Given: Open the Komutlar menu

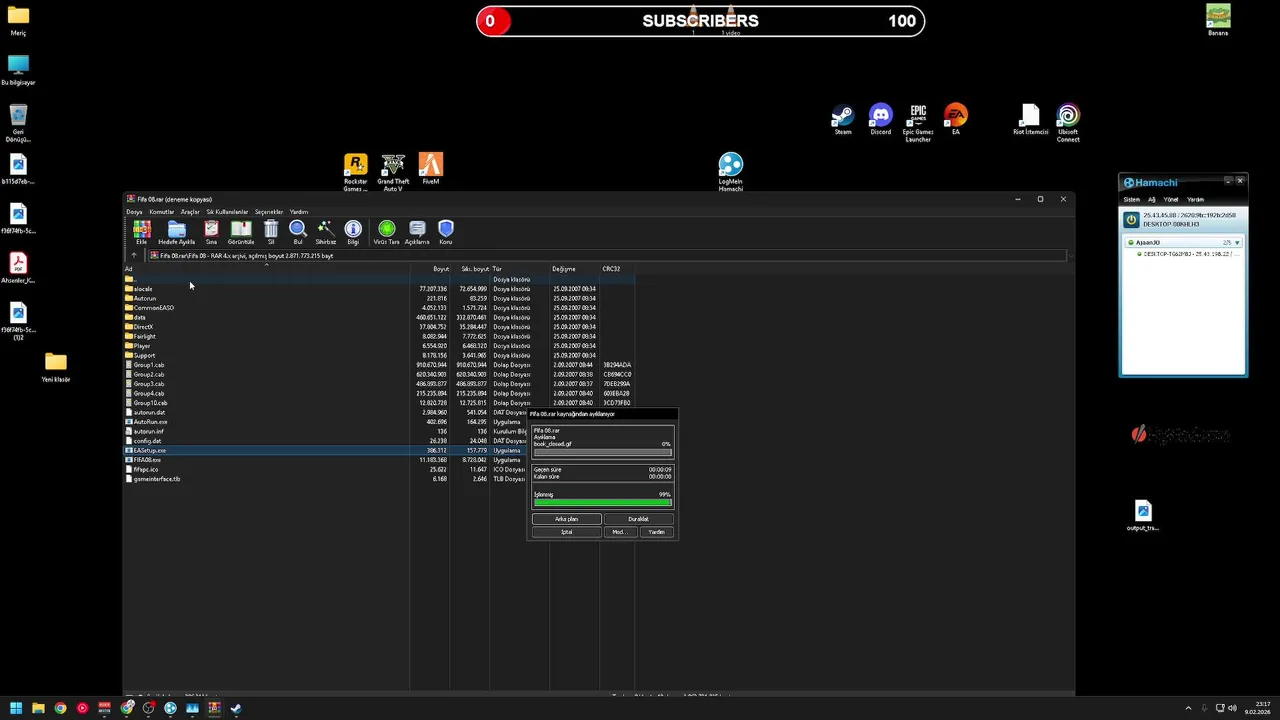Looking at the screenshot, I should pyautogui.click(x=161, y=212).
